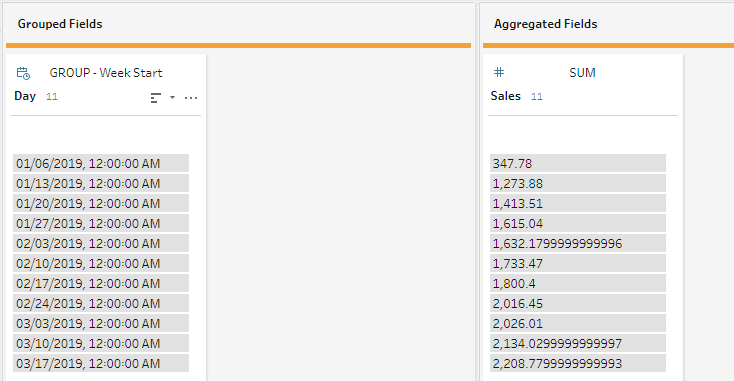Select the 03/17/2019 date value
Screen dimensions: 734x381
coord(101,363)
